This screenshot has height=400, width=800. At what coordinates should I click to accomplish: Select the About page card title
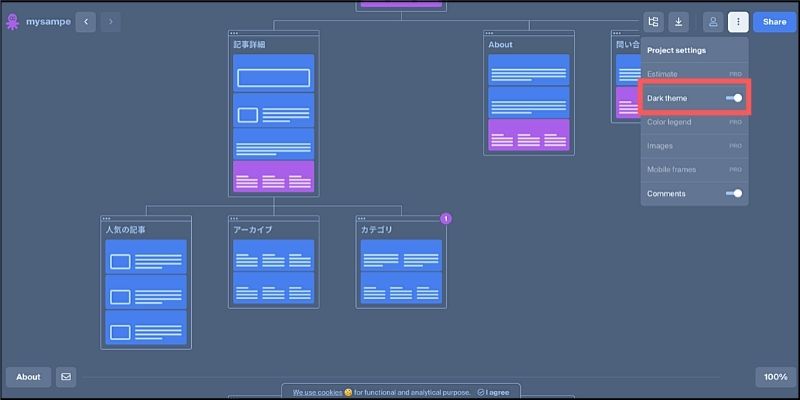[501, 44]
